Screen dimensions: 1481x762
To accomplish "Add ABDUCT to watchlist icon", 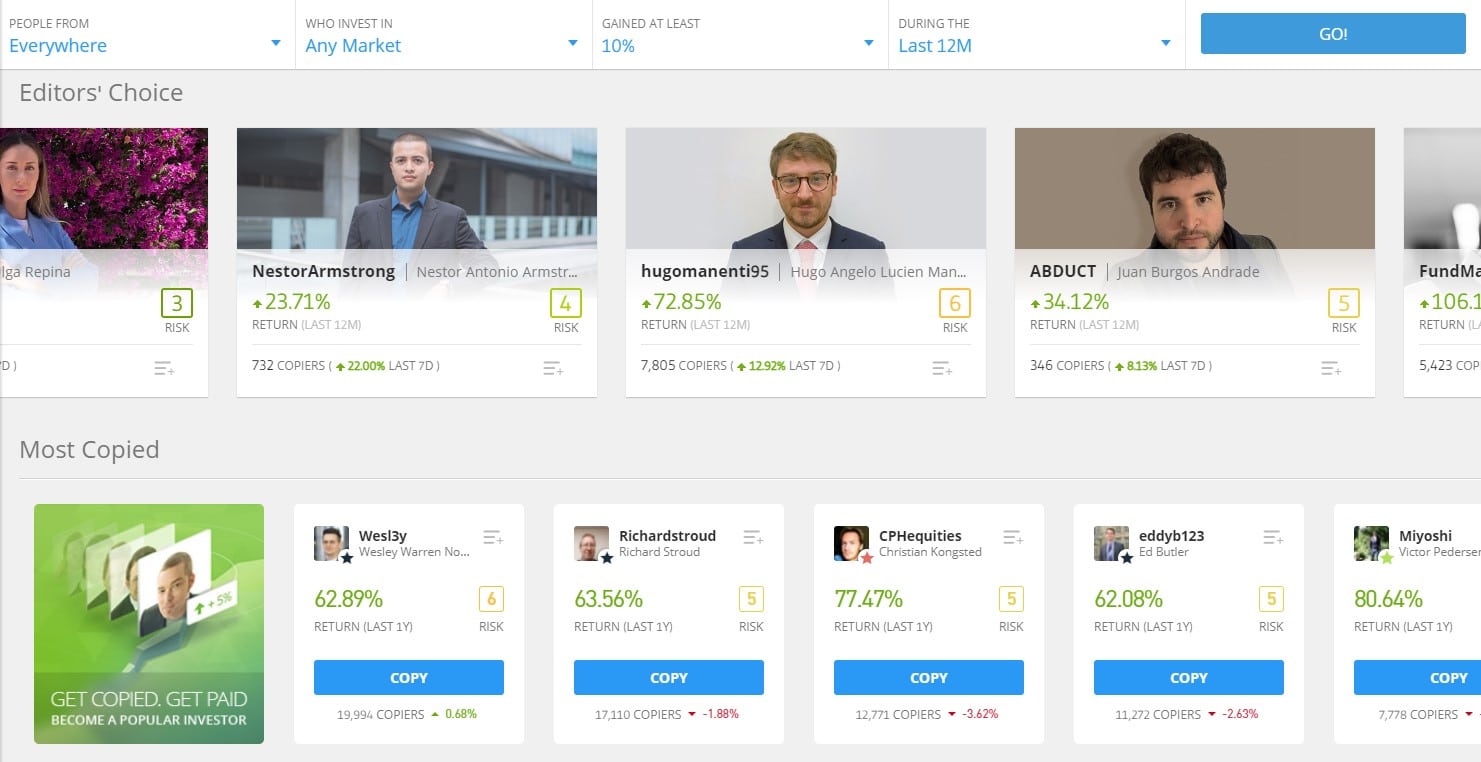I will pyautogui.click(x=1331, y=368).
